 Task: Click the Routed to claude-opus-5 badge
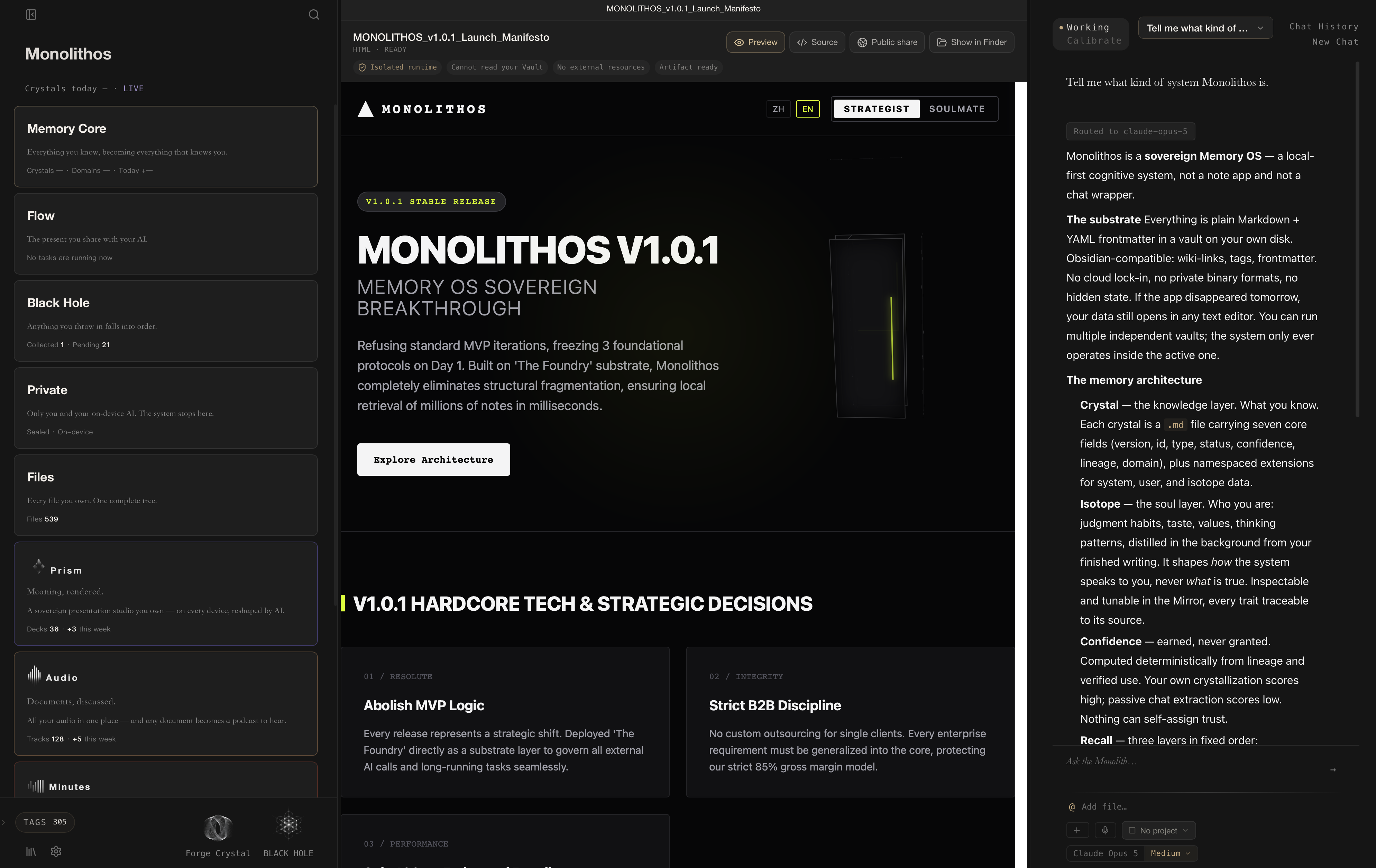click(1130, 131)
